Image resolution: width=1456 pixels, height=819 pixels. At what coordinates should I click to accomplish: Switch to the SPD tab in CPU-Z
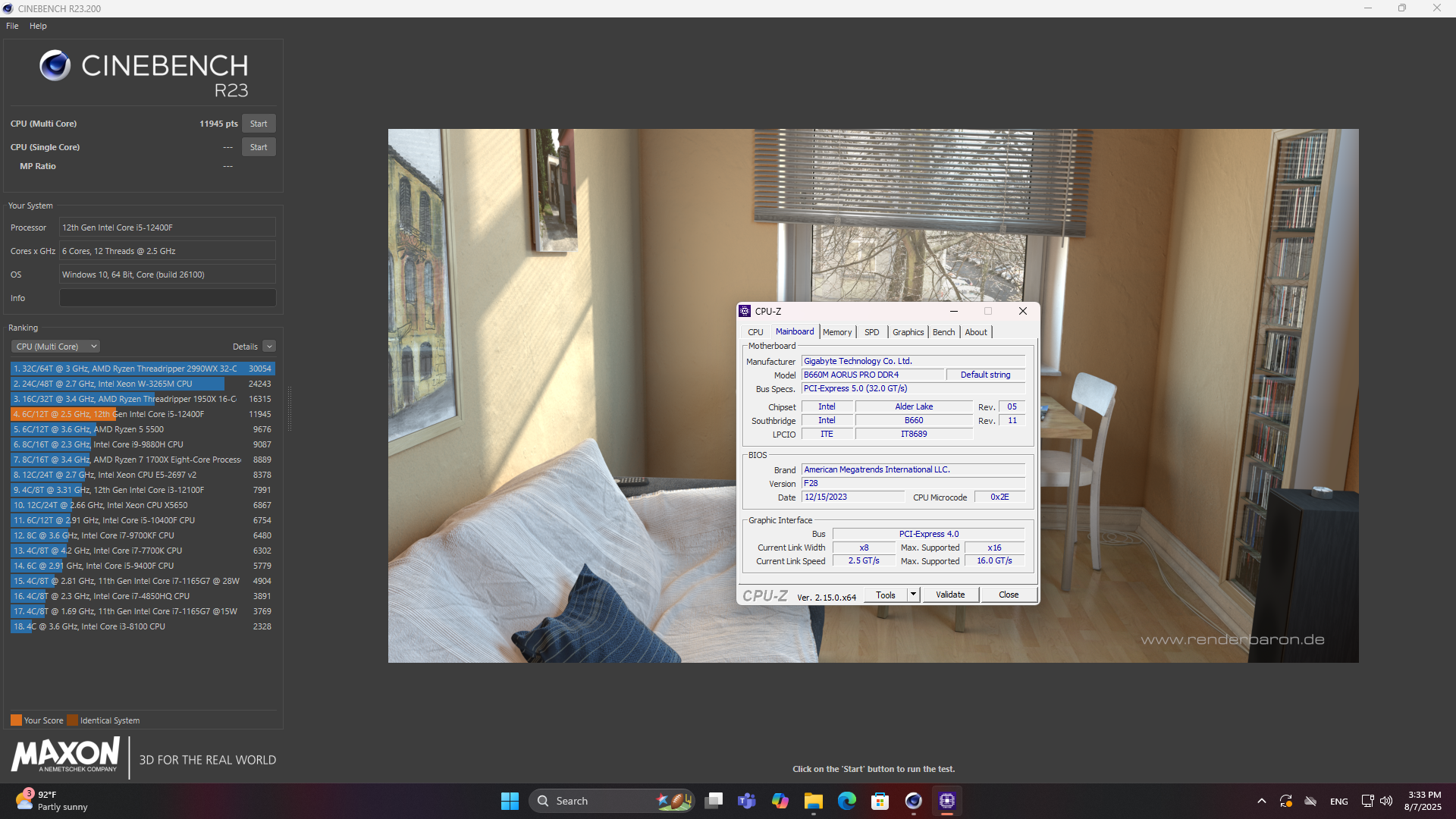[x=872, y=332]
